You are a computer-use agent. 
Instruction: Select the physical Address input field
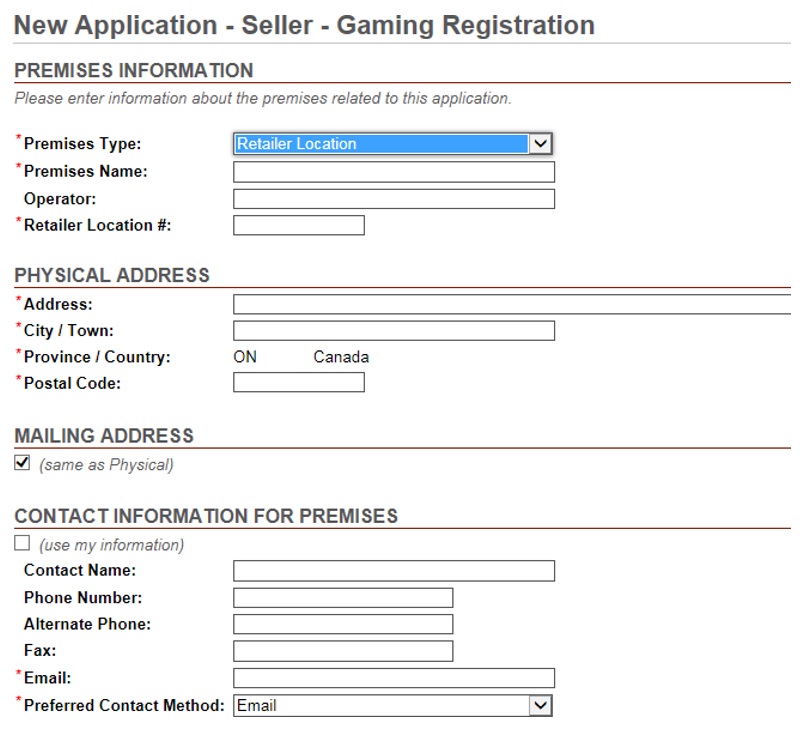pos(512,304)
